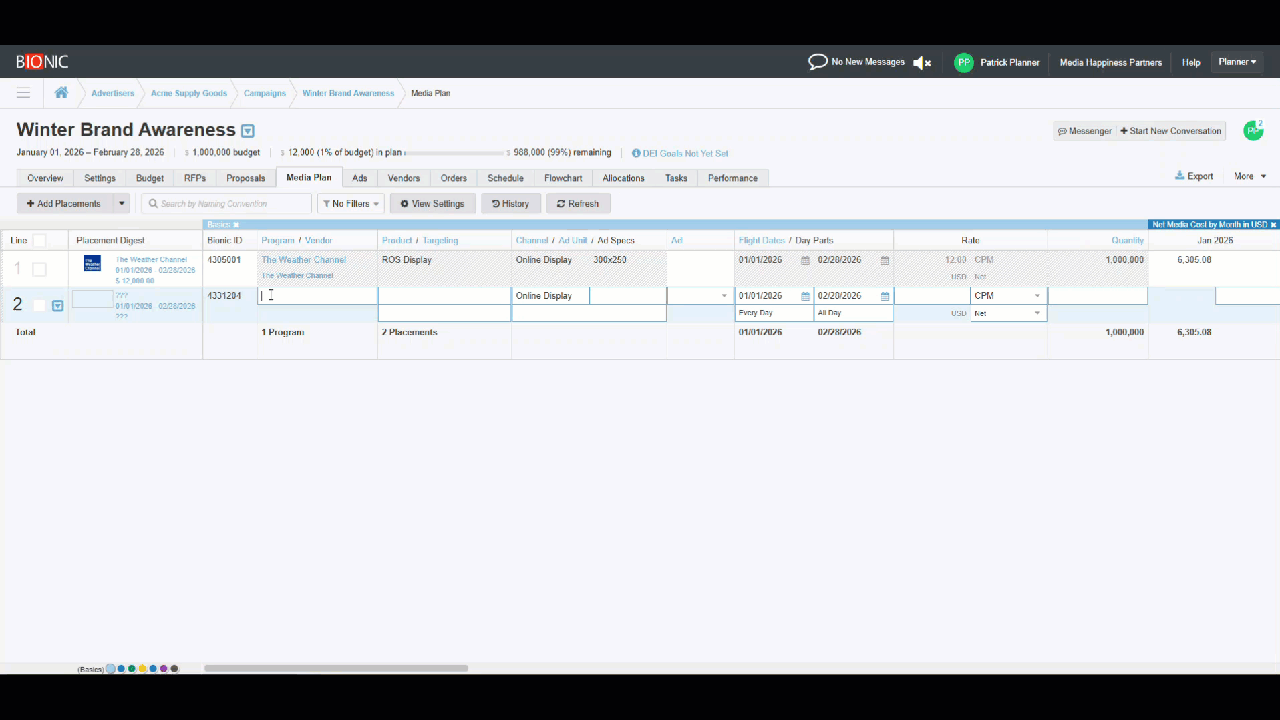The image size is (1280, 720).
Task: Open the hamburger navigation menu
Action: (x=23, y=93)
